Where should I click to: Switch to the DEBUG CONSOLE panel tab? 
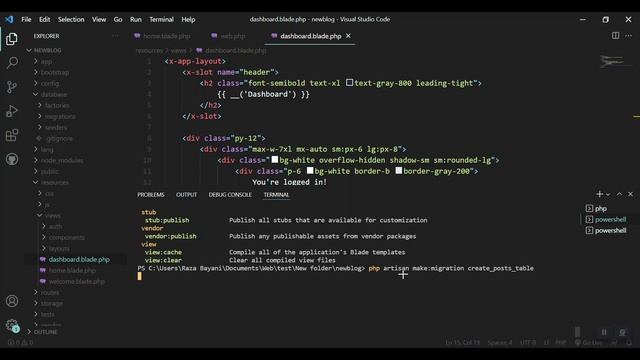230,195
